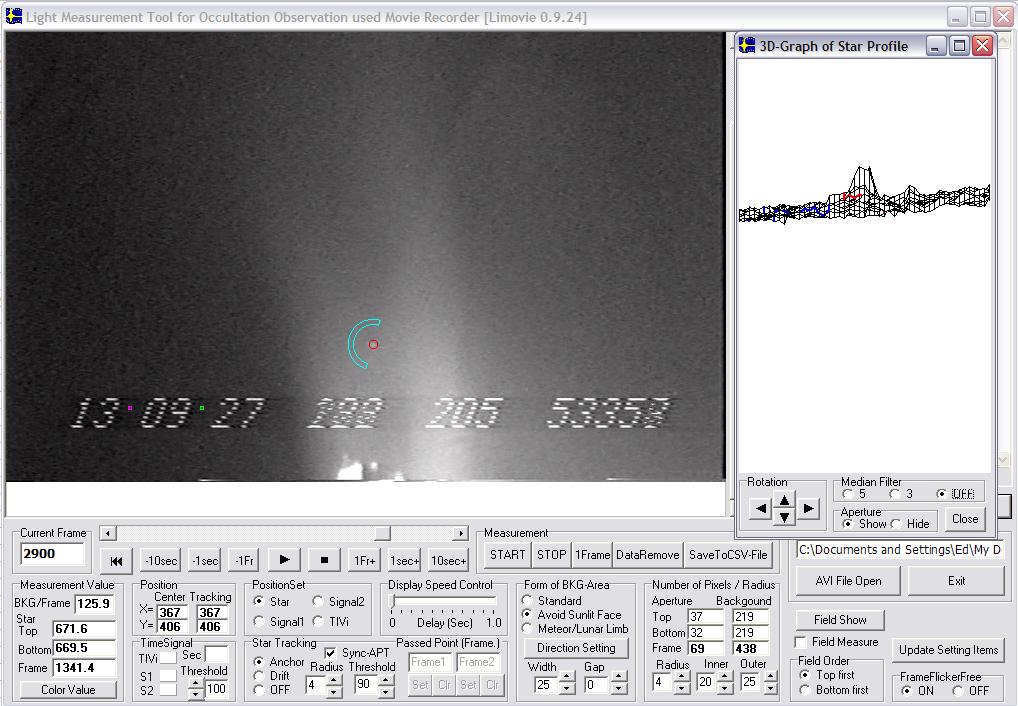Rotate the 3D graph right

(808, 509)
